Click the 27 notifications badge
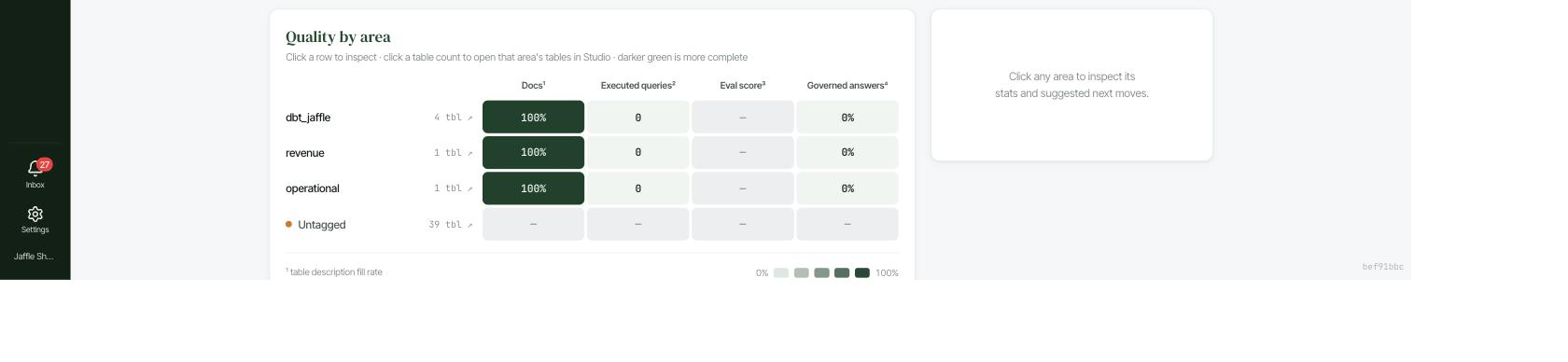 click(x=44, y=164)
